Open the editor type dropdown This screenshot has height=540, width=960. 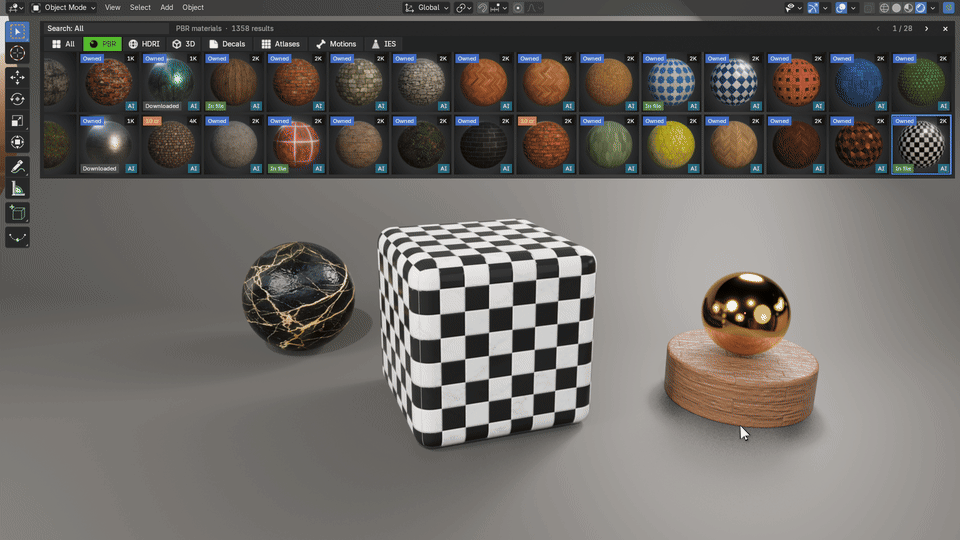(15, 8)
